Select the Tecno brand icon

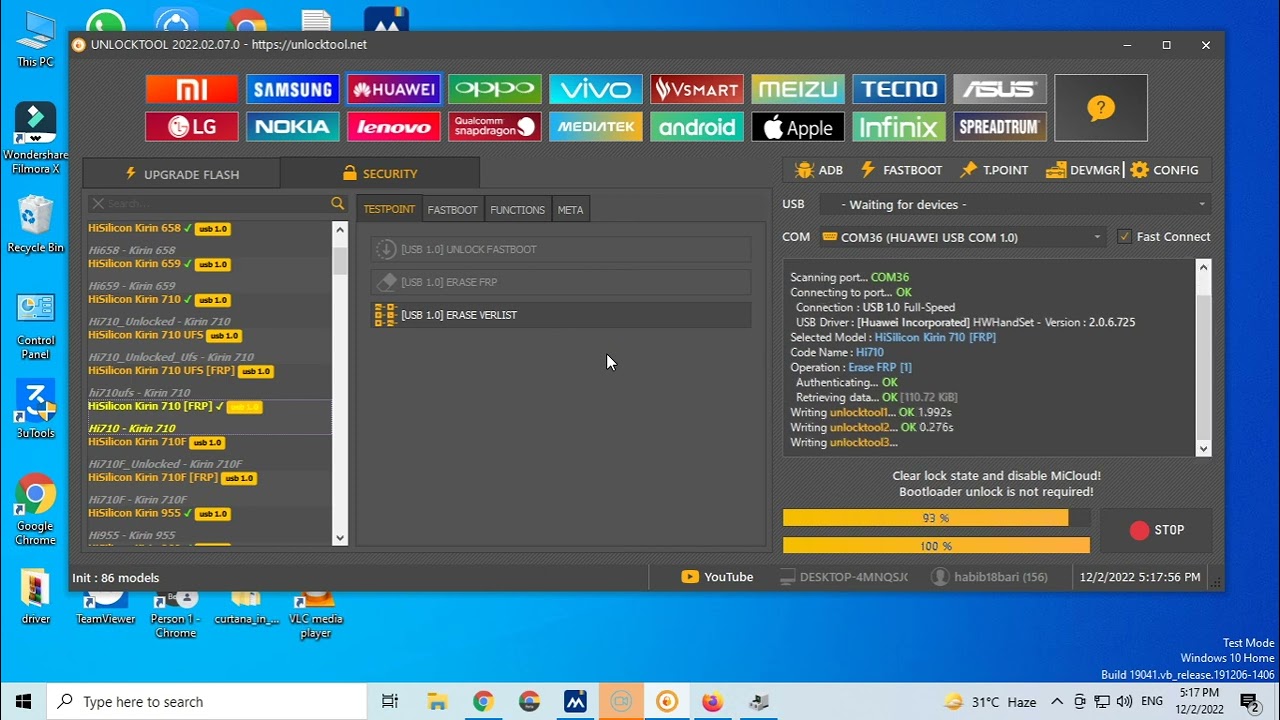tap(899, 90)
